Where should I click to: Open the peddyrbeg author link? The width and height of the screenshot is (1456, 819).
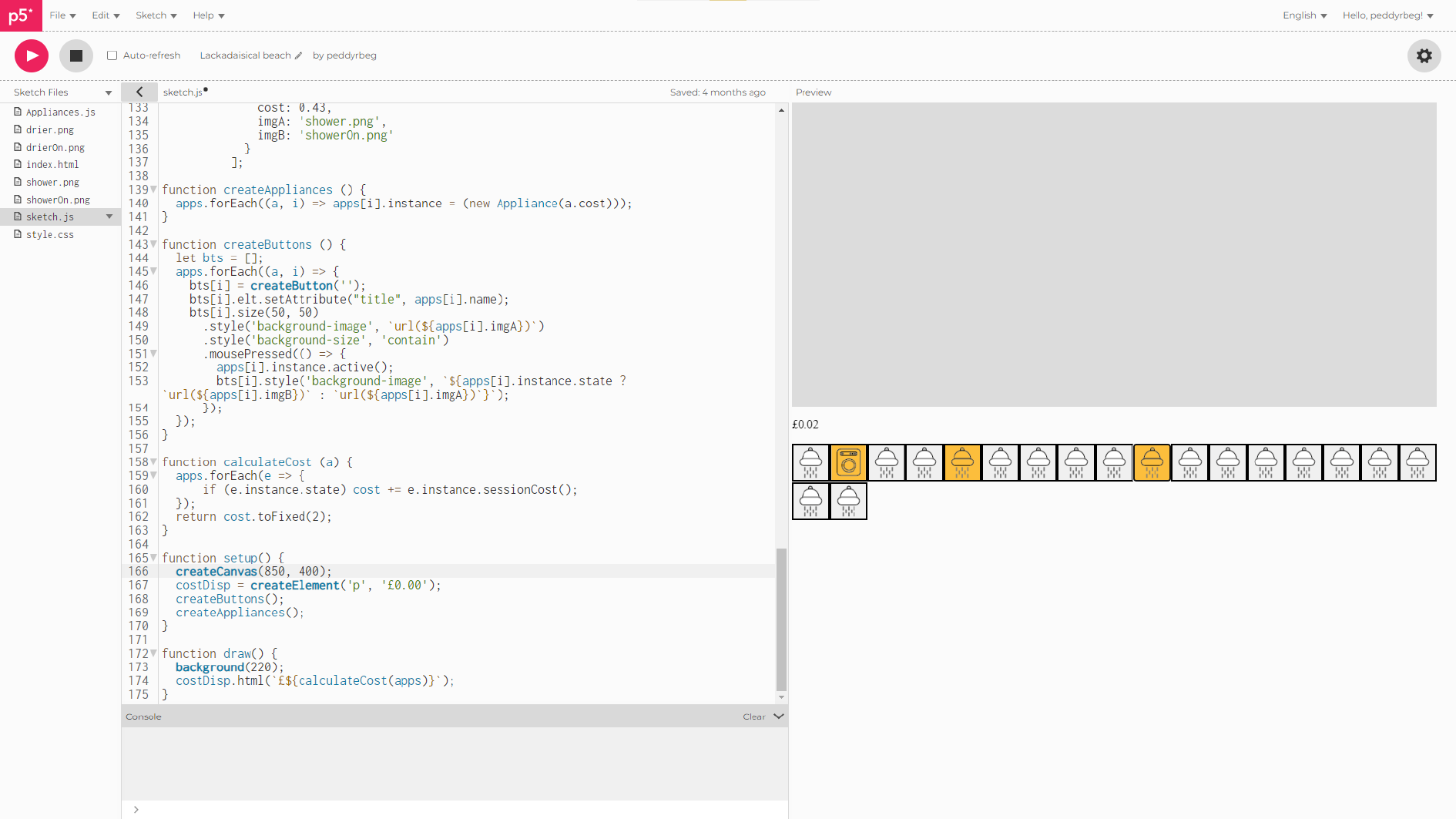(x=351, y=55)
